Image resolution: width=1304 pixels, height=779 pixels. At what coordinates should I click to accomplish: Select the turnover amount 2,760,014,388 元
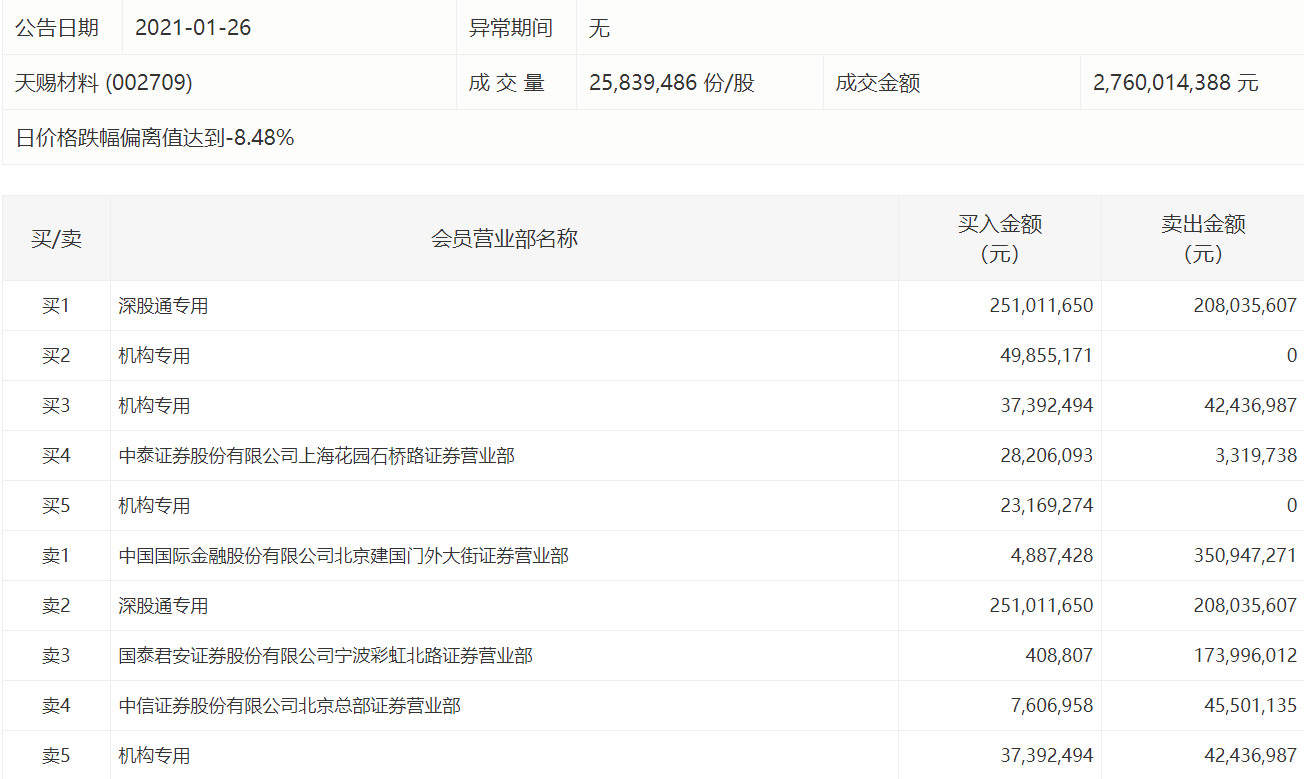tap(1175, 83)
